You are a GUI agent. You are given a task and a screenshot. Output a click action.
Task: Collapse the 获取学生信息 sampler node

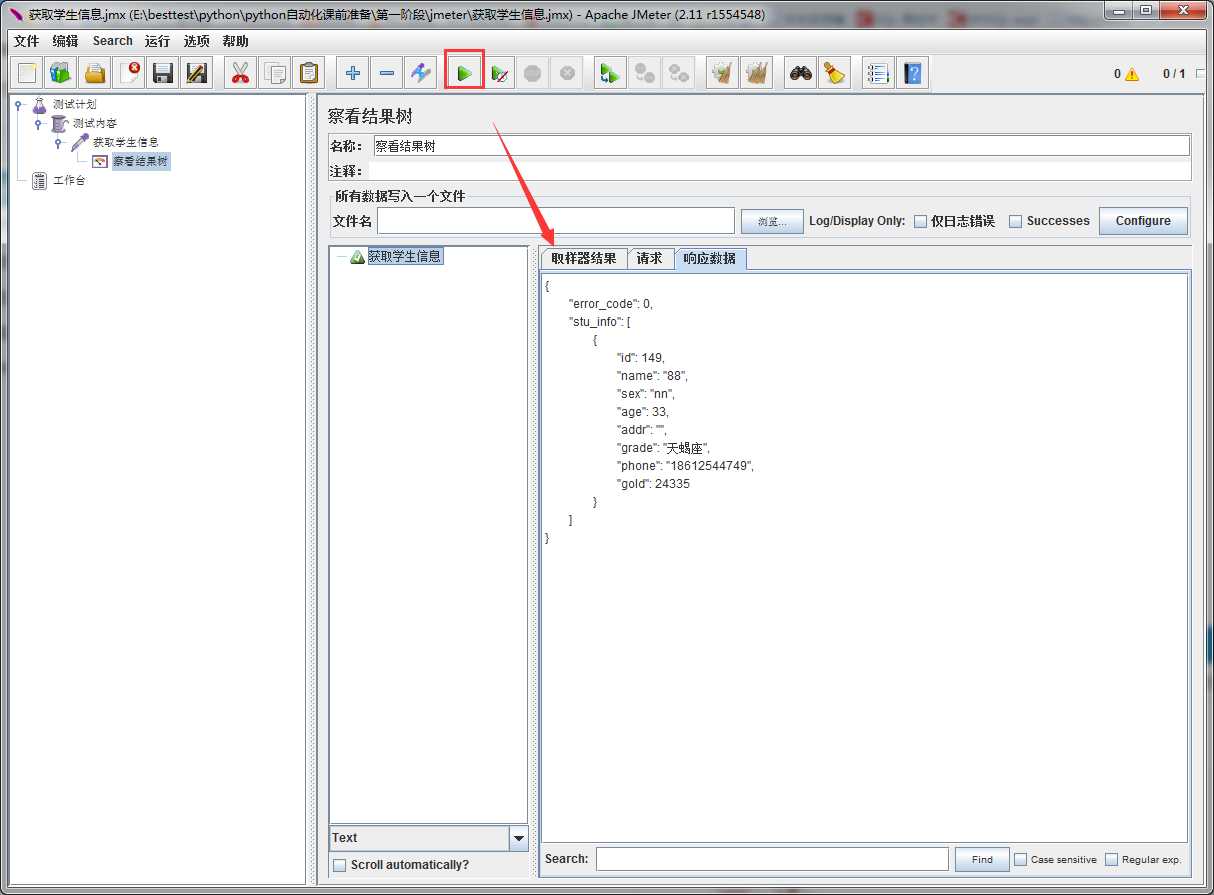coord(58,143)
